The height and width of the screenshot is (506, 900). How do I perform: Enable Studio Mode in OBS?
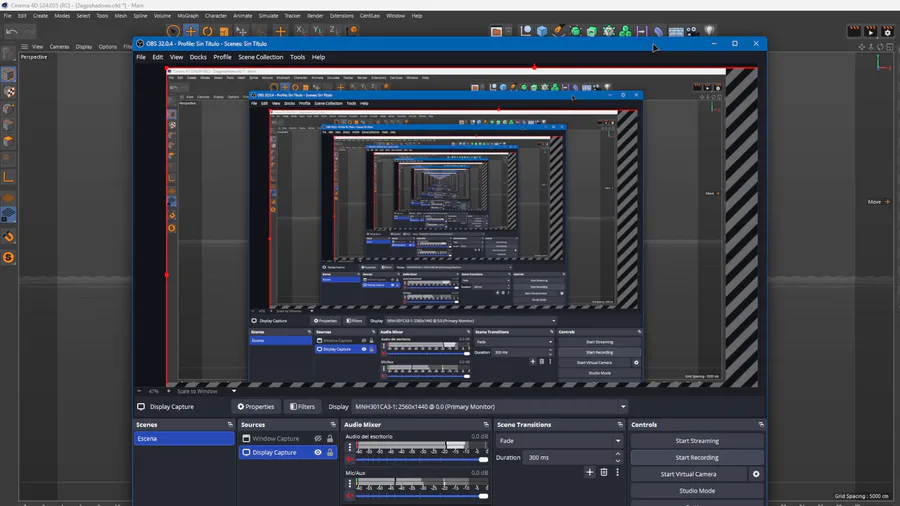(697, 491)
